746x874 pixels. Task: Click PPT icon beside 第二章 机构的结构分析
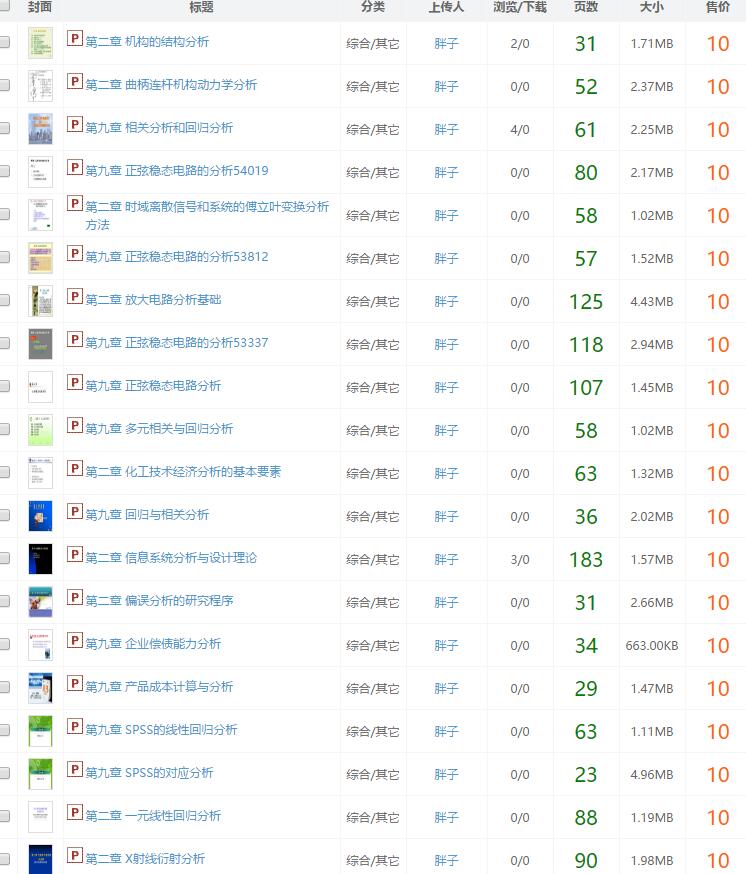click(x=74, y=39)
